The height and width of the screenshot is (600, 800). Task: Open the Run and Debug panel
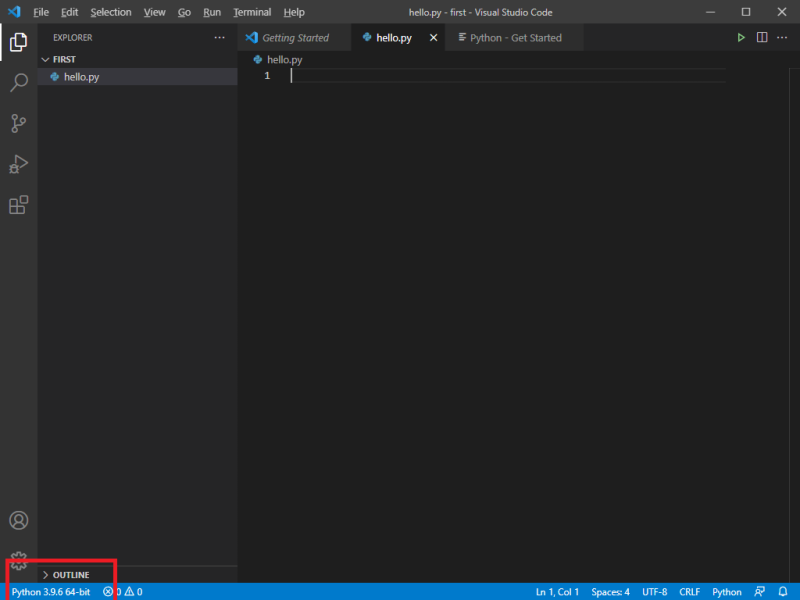(17, 164)
